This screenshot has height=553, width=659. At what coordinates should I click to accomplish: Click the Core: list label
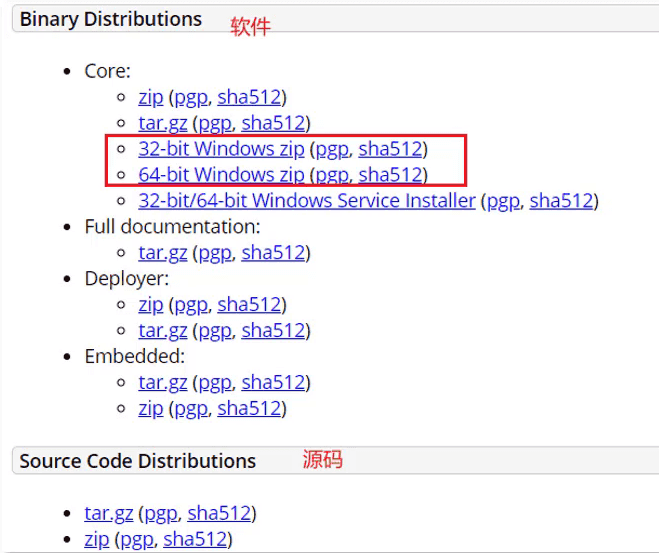click(108, 71)
